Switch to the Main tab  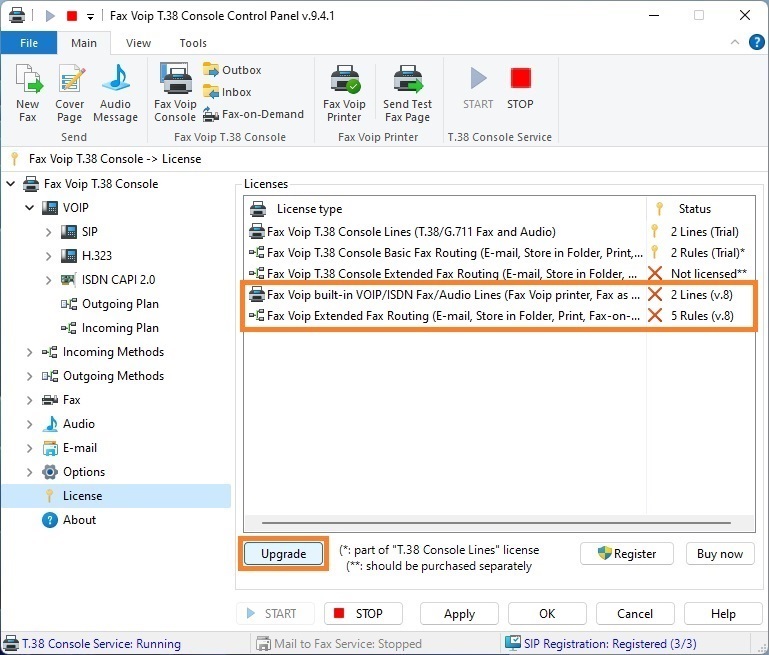[84, 43]
